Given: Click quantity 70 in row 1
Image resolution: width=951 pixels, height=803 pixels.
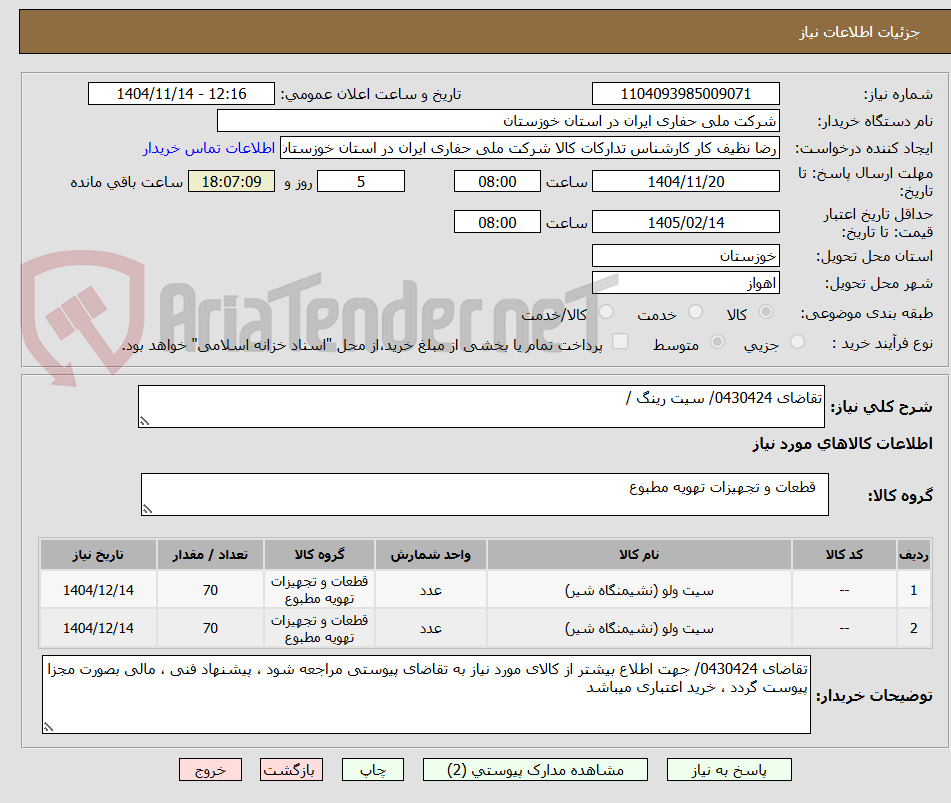Looking at the screenshot, I should point(210,590).
